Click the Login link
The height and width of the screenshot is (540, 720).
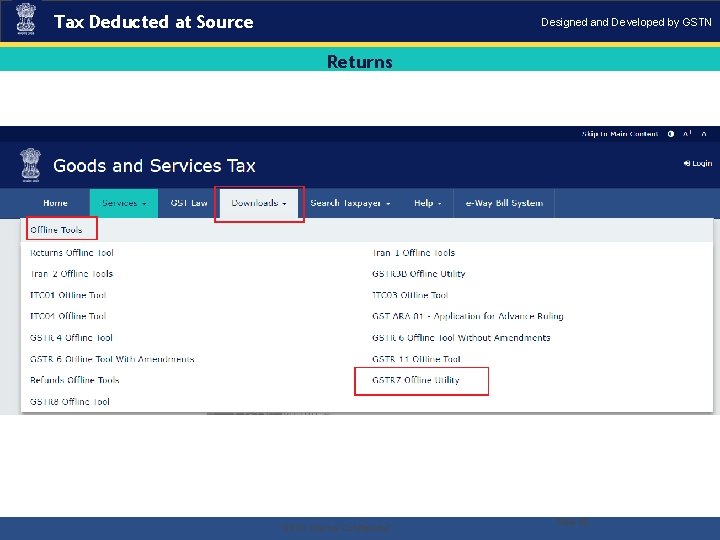(x=698, y=163)
